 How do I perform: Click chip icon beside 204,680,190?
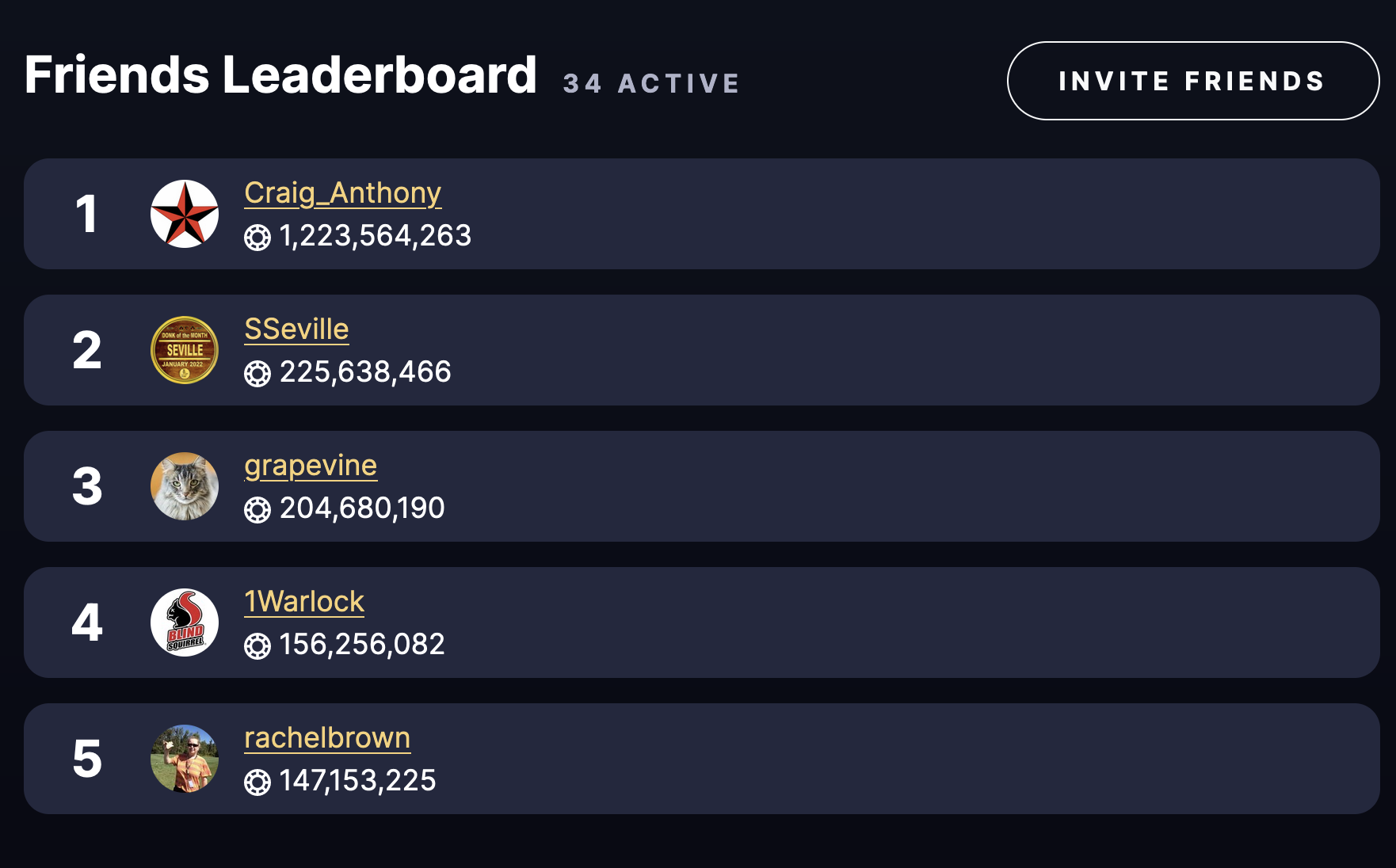pos(257,510)
